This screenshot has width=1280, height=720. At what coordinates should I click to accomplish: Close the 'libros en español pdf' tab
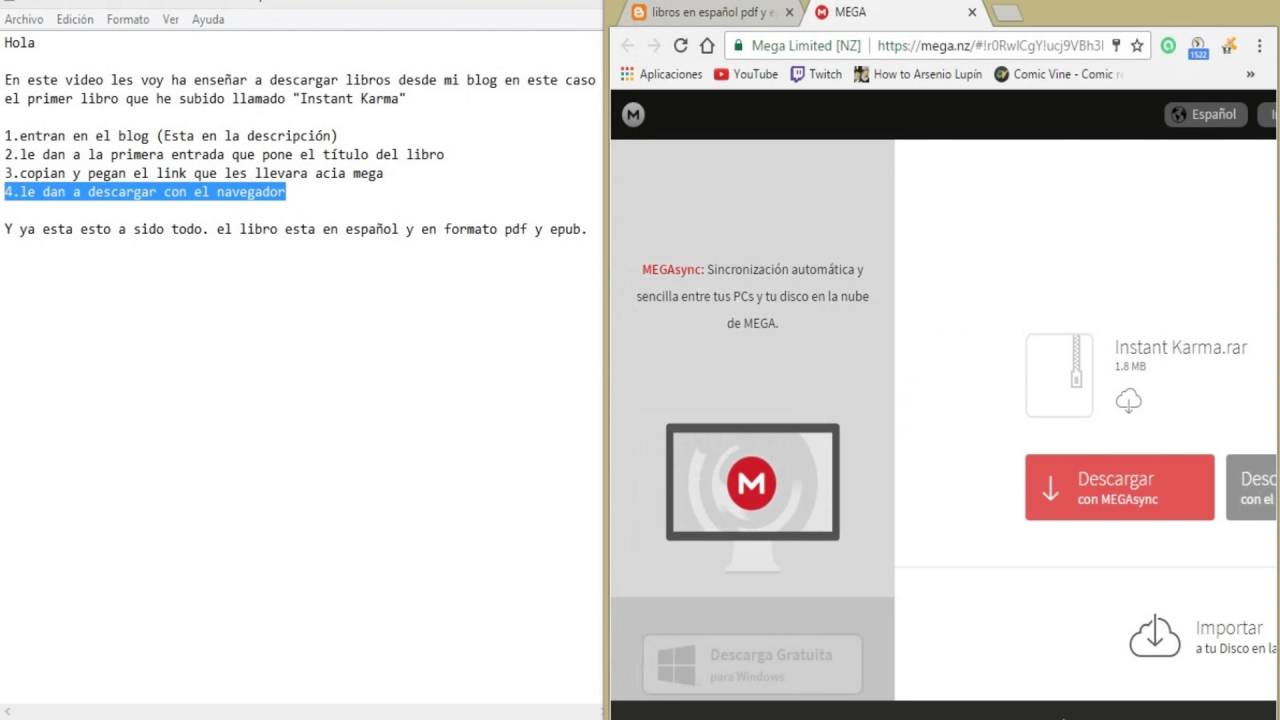coord(789,13)
